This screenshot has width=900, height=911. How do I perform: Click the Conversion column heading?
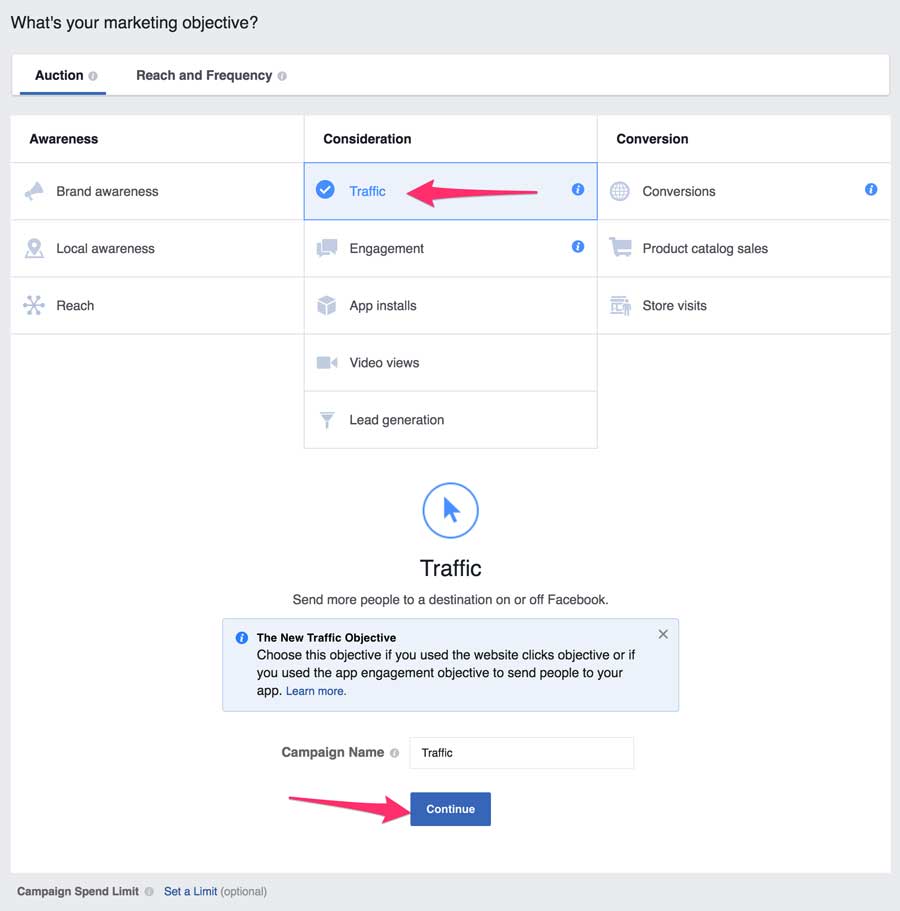[x=652, y=139]
